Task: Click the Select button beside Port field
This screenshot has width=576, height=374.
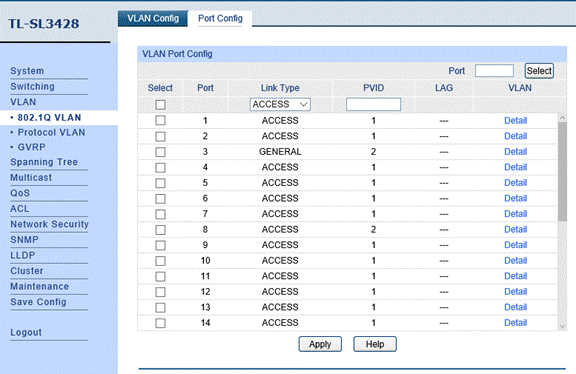Action: click(539, 71)
